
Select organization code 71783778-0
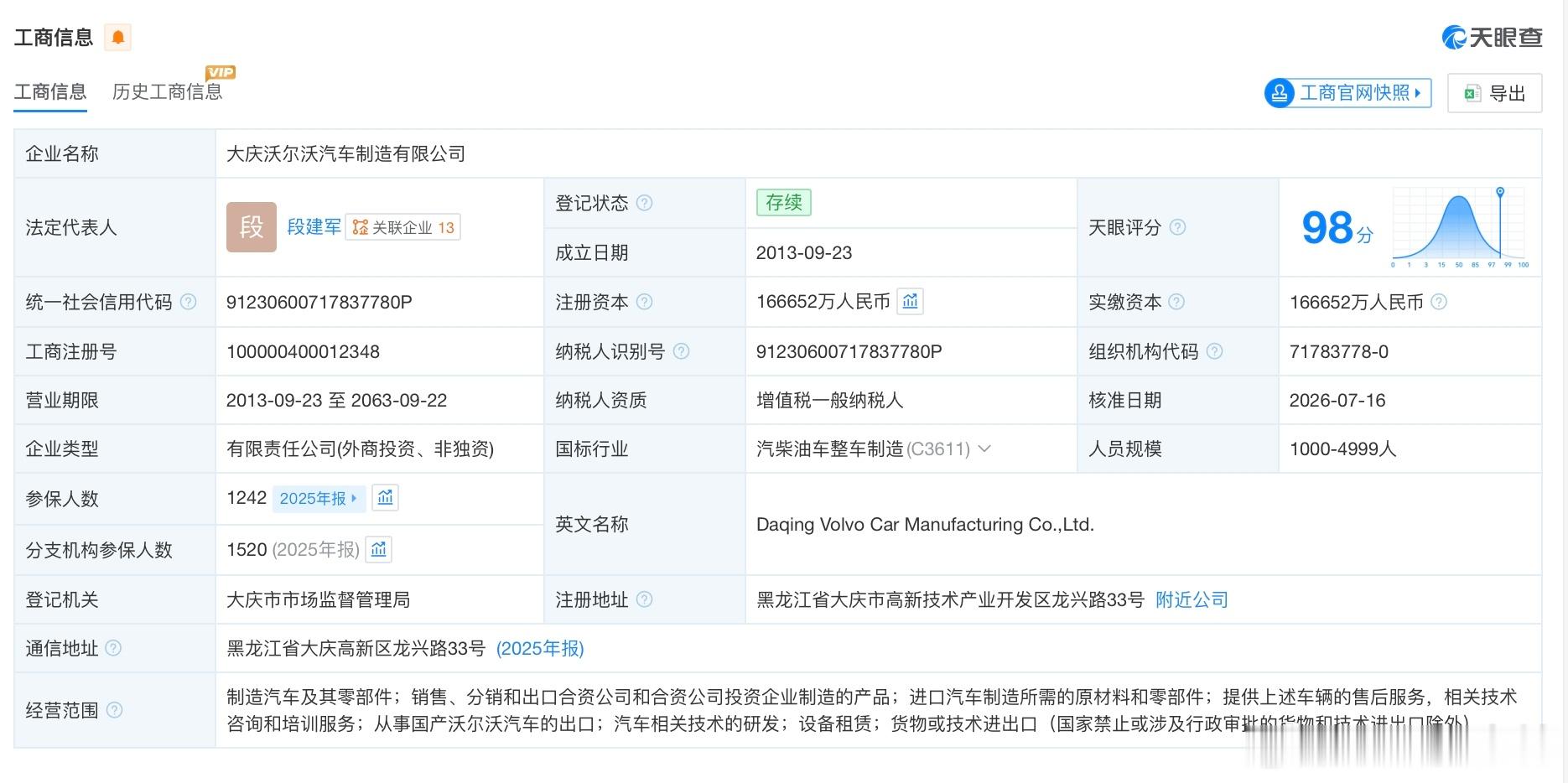click(x=1339, y=351)
